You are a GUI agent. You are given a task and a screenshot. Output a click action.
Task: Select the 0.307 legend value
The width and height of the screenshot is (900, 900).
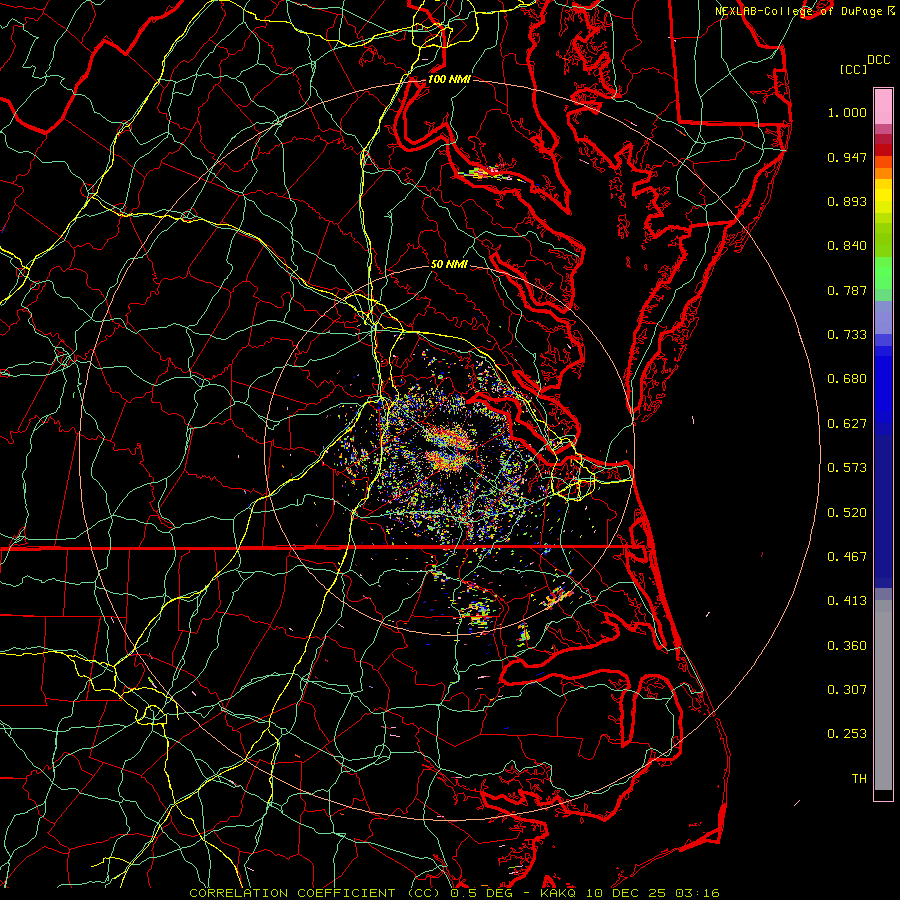click(x=847, y=690)
